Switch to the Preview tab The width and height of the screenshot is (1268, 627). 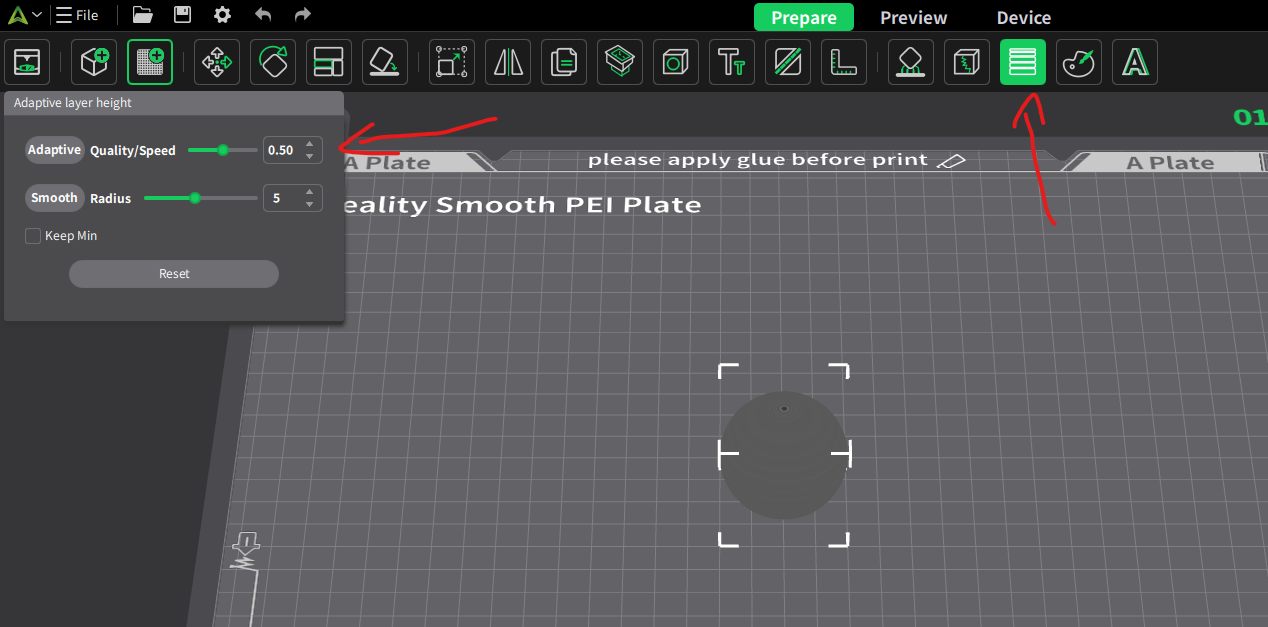914,17
